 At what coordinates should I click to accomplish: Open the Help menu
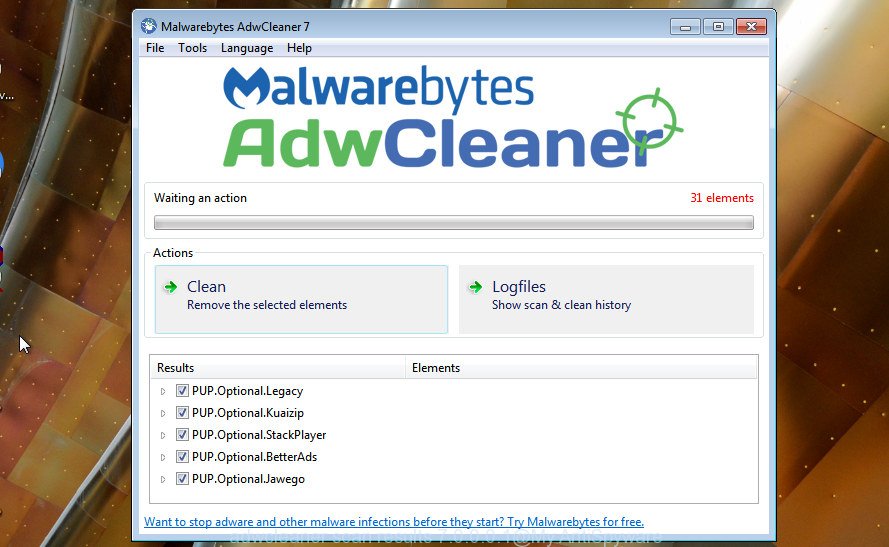point(299,48)
